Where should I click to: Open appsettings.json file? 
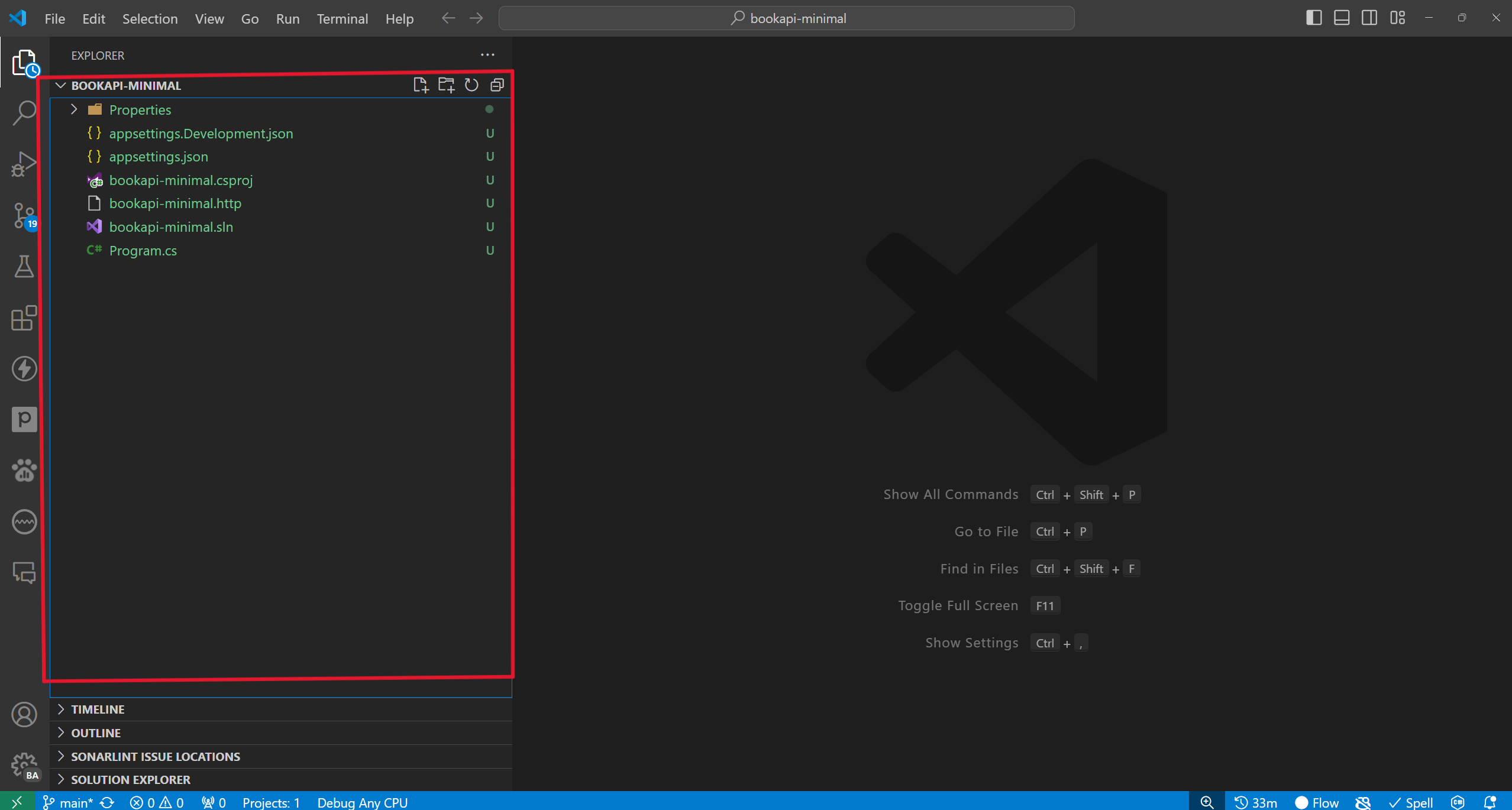(x=281, y=157)
